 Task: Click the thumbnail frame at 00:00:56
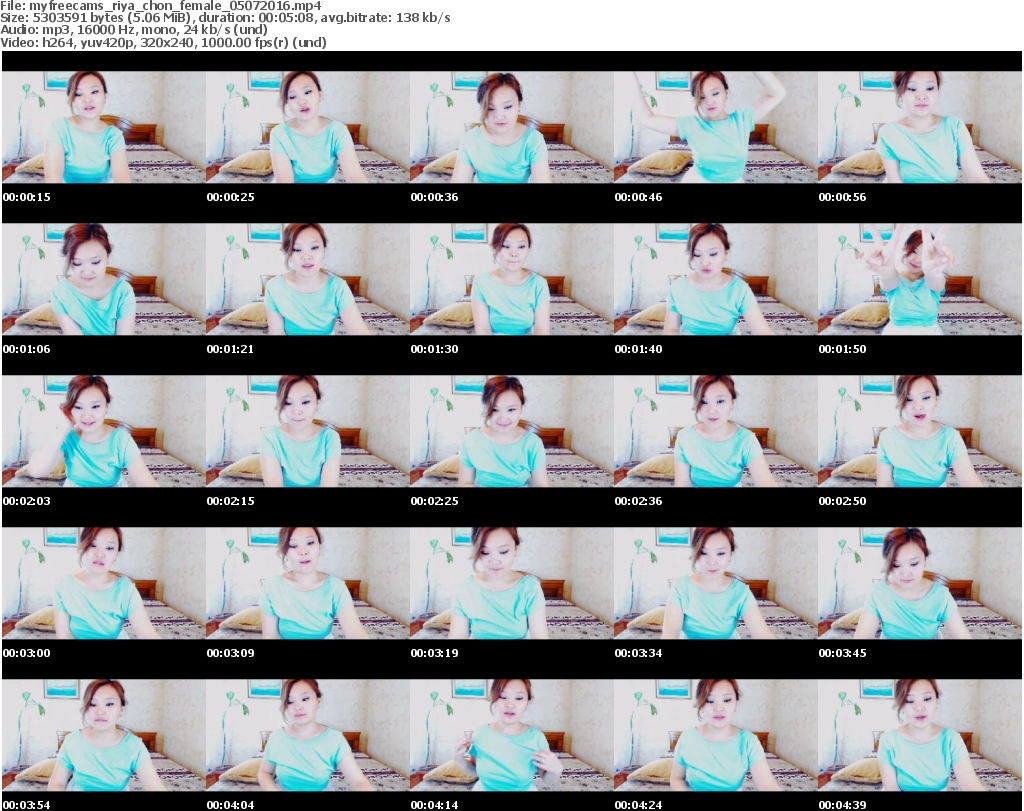click(920, 127)
